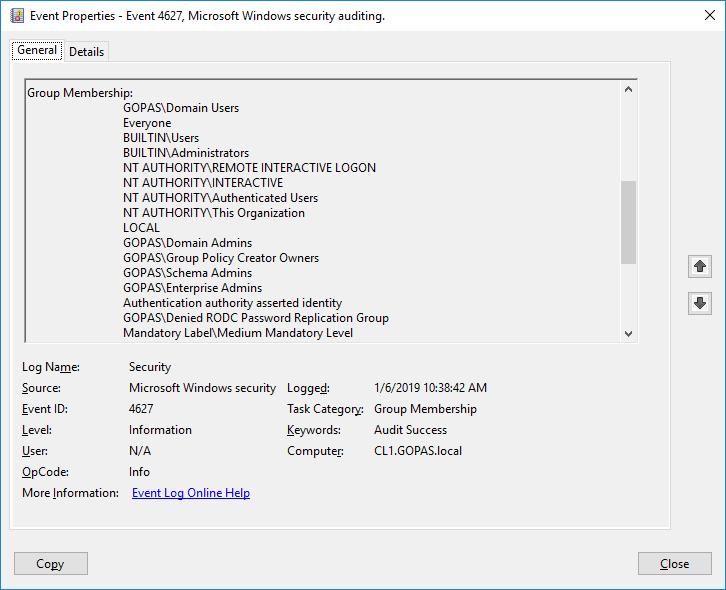Click the Level value 'Information'
Screen dimensions: 726x590
tap(160, 430)
